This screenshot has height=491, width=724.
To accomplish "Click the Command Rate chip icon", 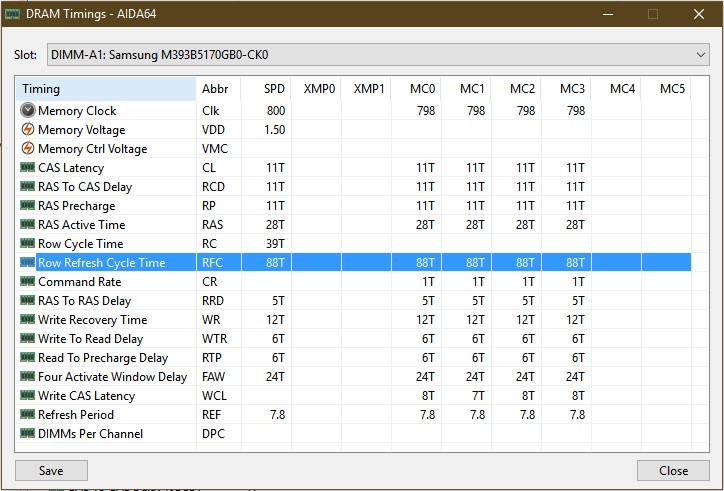I will pos(28,281).
